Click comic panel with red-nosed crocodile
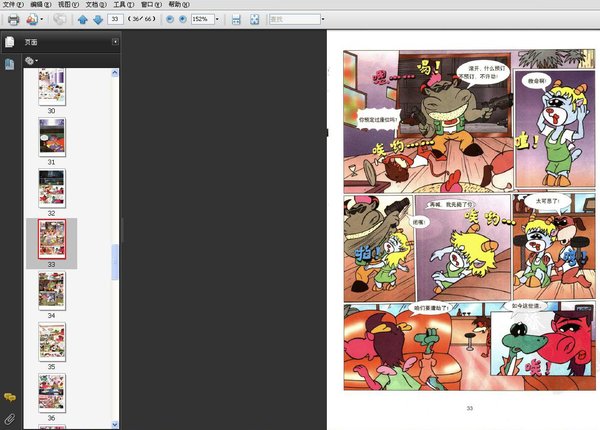The height and width of the screenshot is (430, 600). (x=543, y=344)
